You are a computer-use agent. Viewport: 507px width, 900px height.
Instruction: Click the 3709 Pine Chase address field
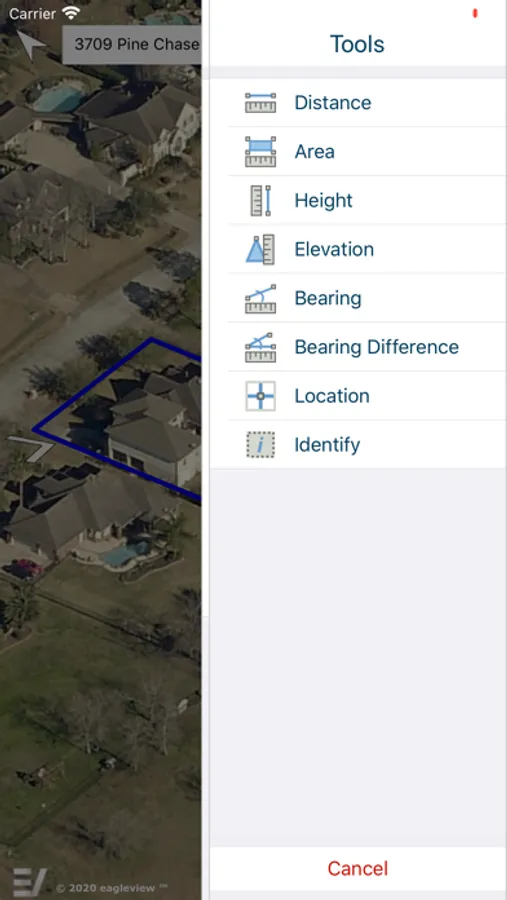pos(131,44)
